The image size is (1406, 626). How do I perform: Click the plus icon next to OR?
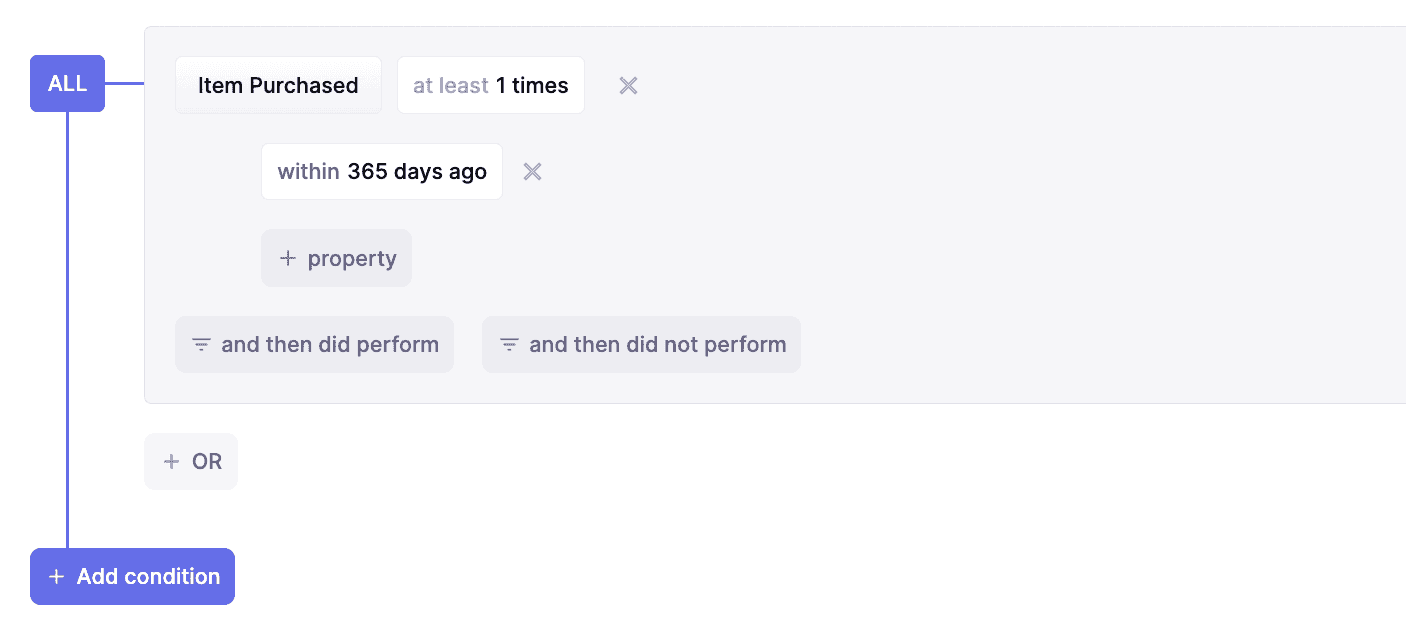pos(172,462)
